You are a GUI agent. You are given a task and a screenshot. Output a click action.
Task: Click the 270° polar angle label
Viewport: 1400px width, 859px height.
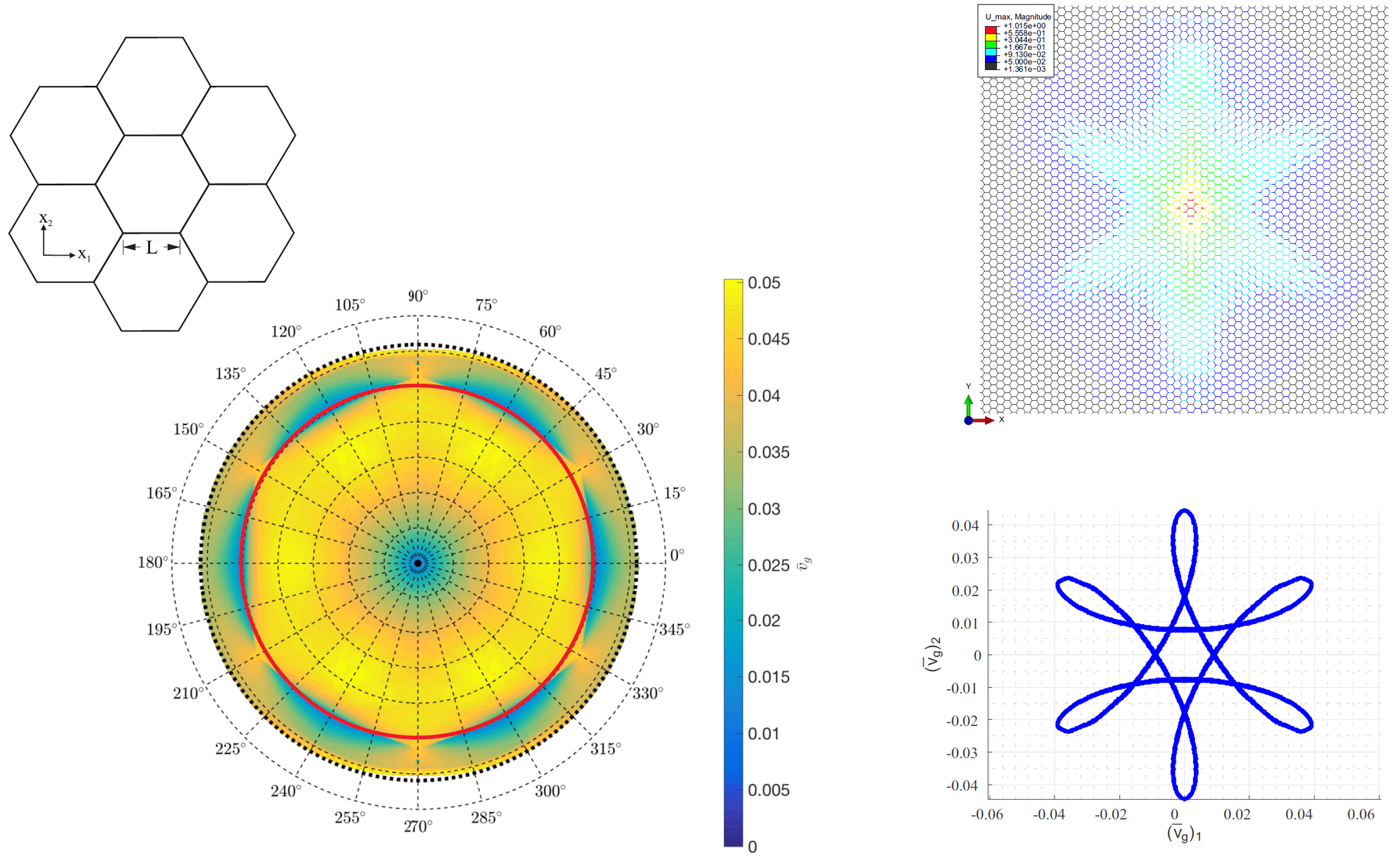418,827
